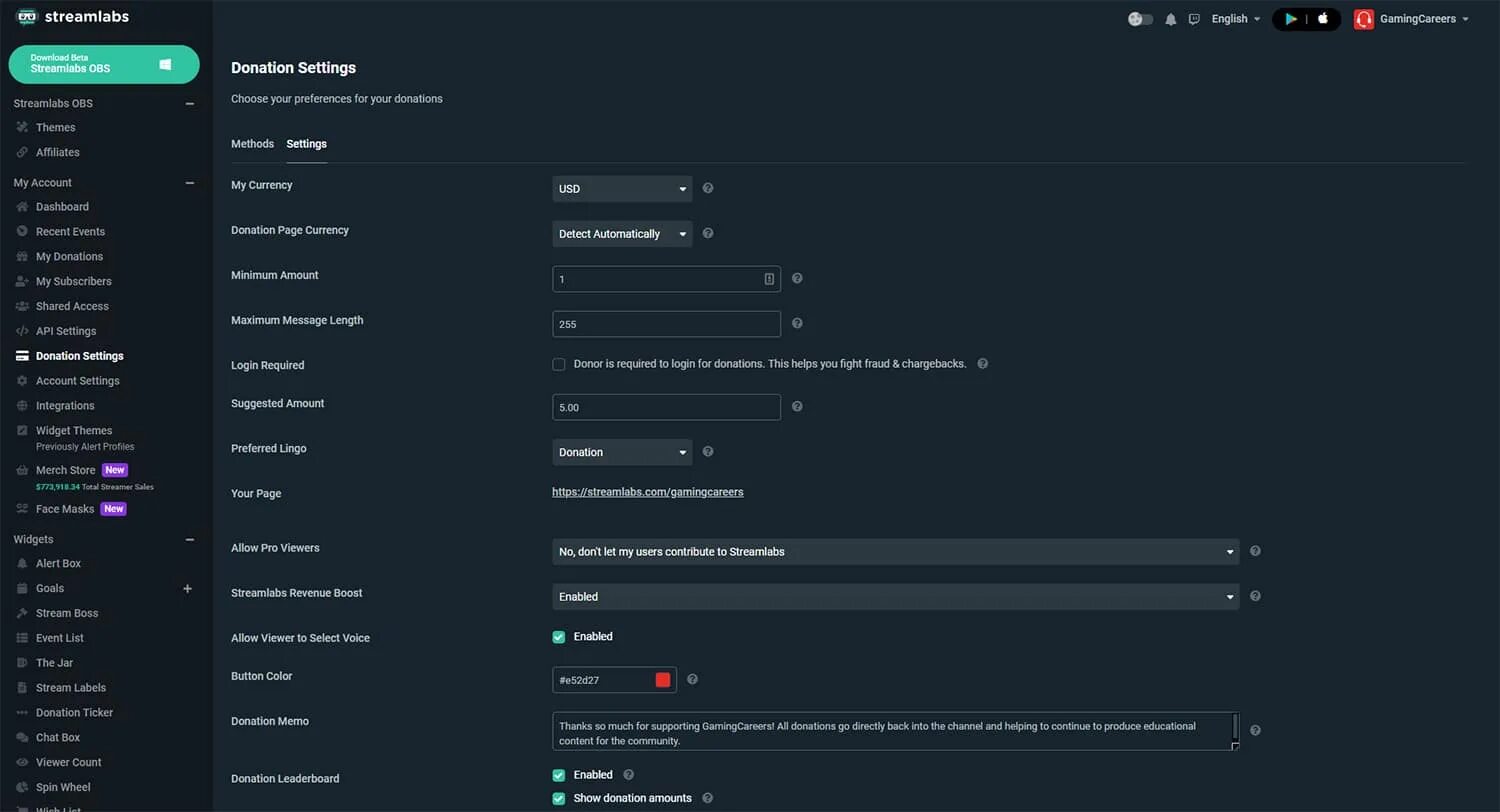Go to API Settings in sidebar

click(66, 331)
